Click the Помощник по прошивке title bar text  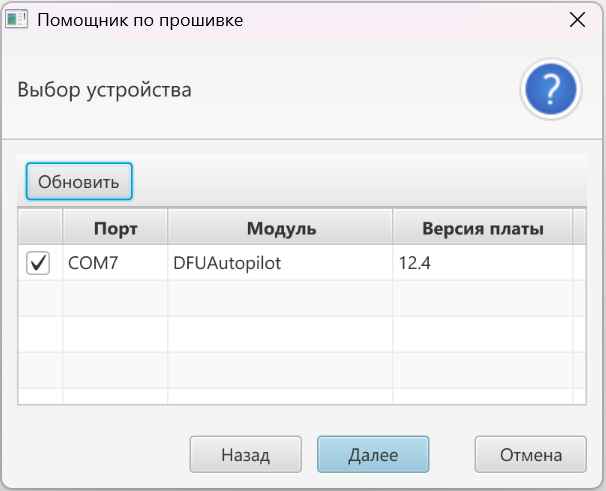140,20
